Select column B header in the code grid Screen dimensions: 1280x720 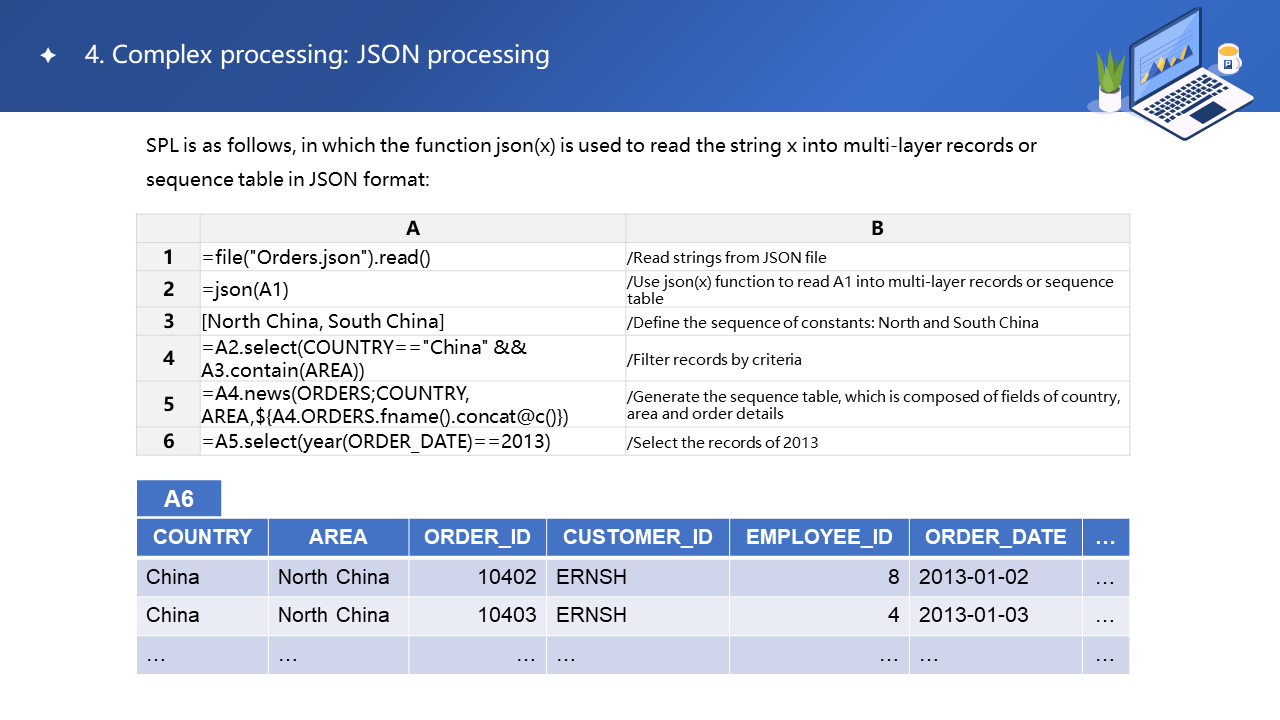click(x=877, y=228)
